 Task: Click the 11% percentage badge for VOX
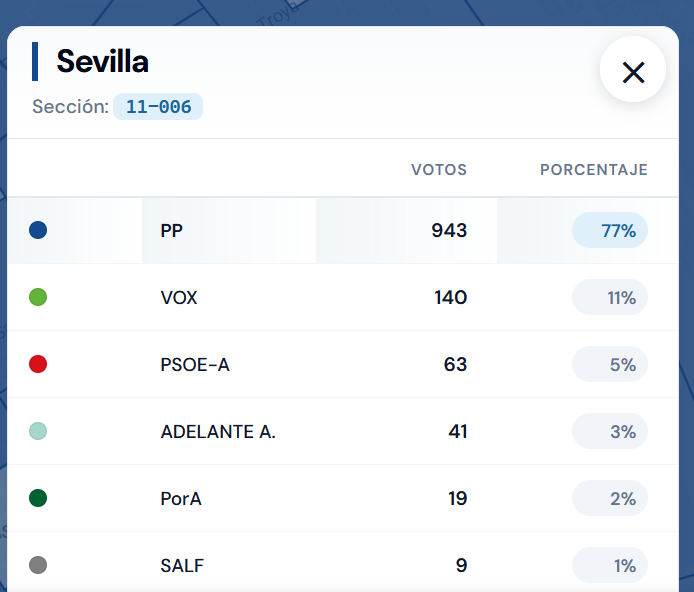click(x=610, y=297)
